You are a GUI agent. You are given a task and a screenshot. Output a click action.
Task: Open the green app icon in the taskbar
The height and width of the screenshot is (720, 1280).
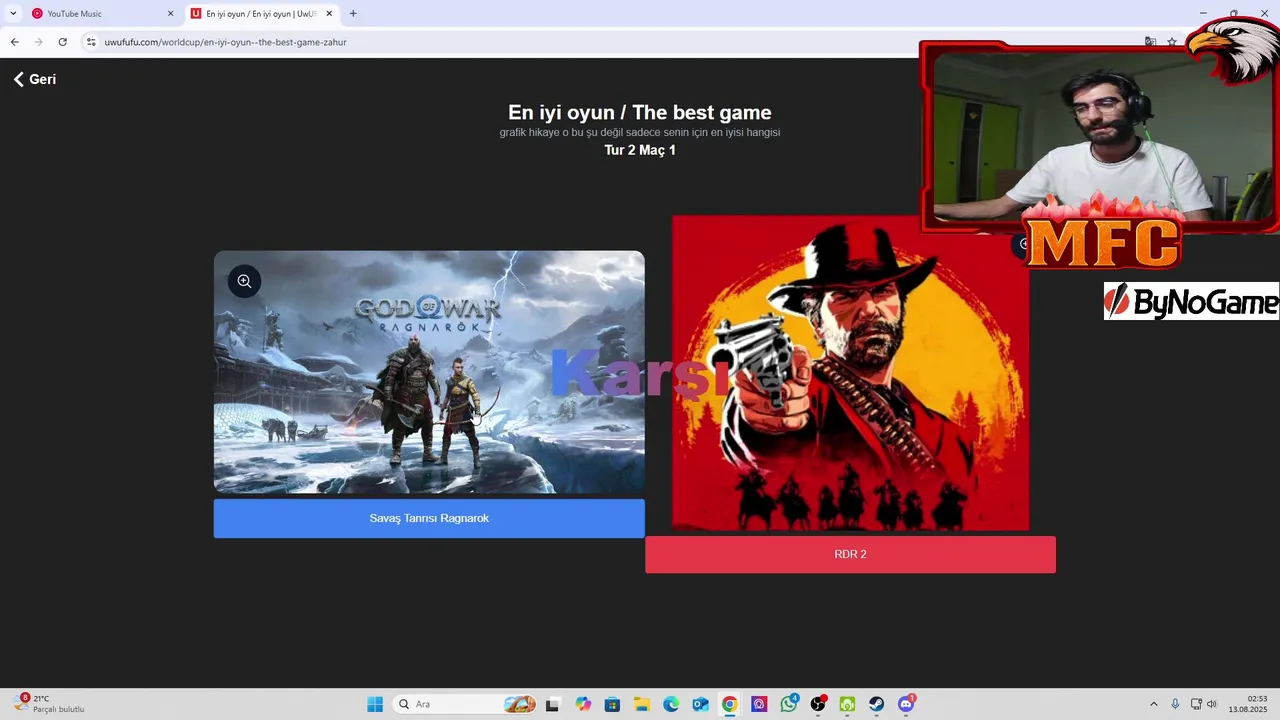click(847, 704)
